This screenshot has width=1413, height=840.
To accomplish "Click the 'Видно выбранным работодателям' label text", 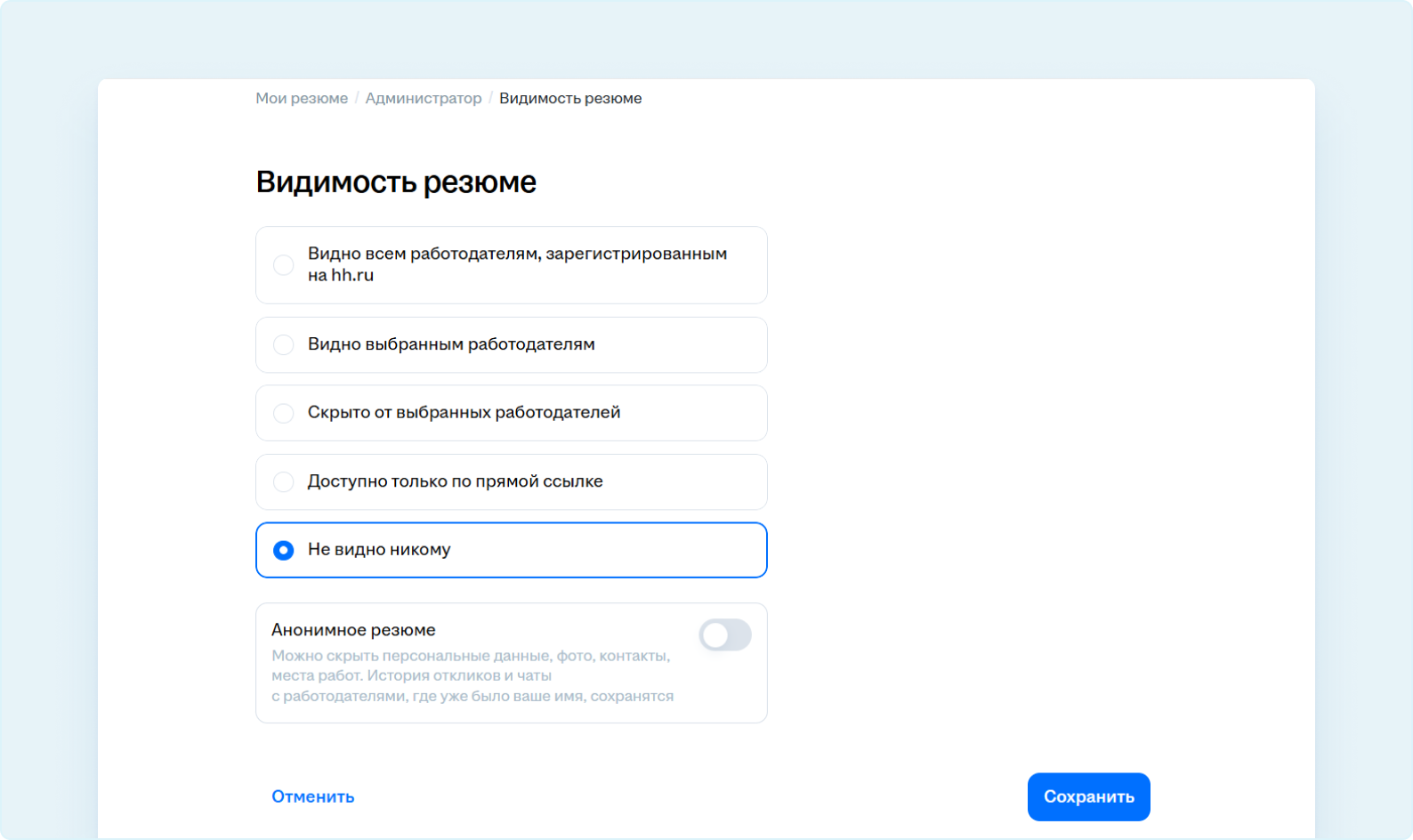I will coord(451,344).
